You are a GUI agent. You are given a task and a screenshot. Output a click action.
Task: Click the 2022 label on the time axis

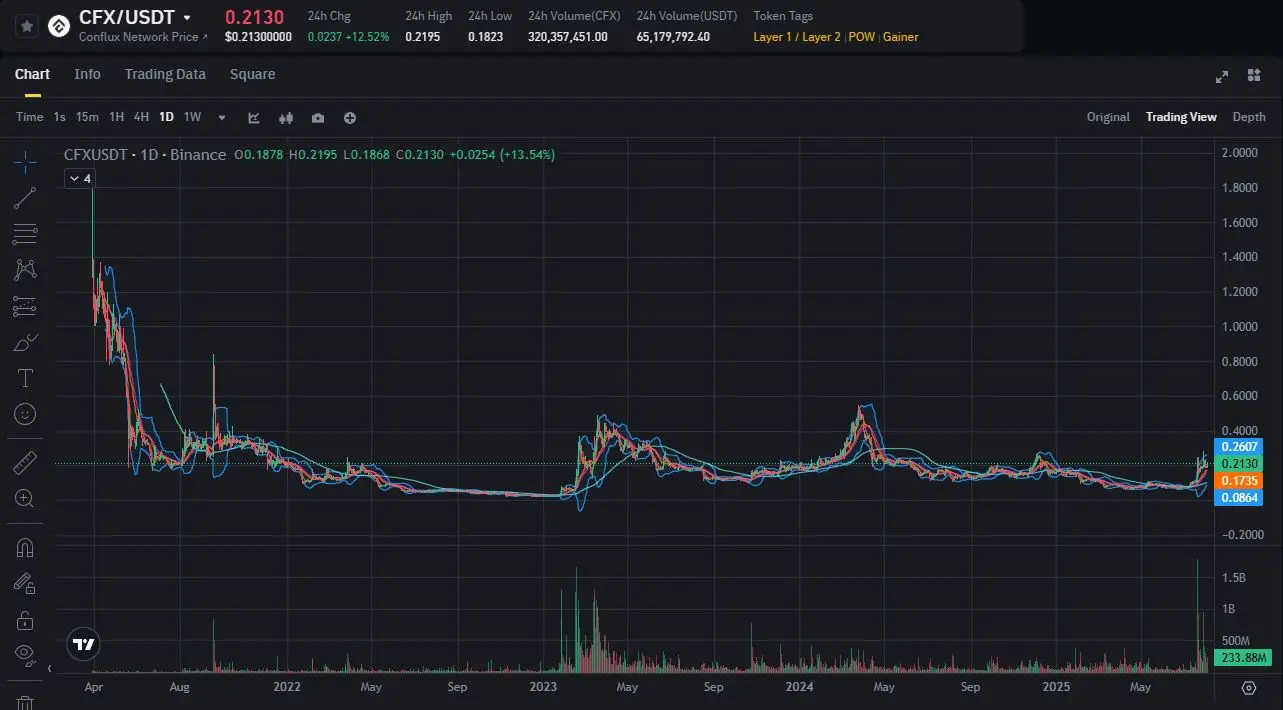[x=286, y=687]
